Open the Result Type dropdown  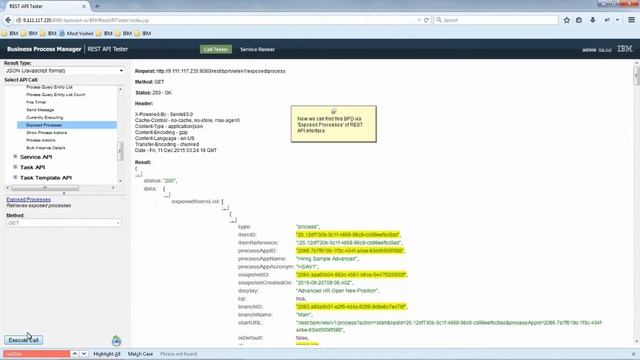coord(64,71)
